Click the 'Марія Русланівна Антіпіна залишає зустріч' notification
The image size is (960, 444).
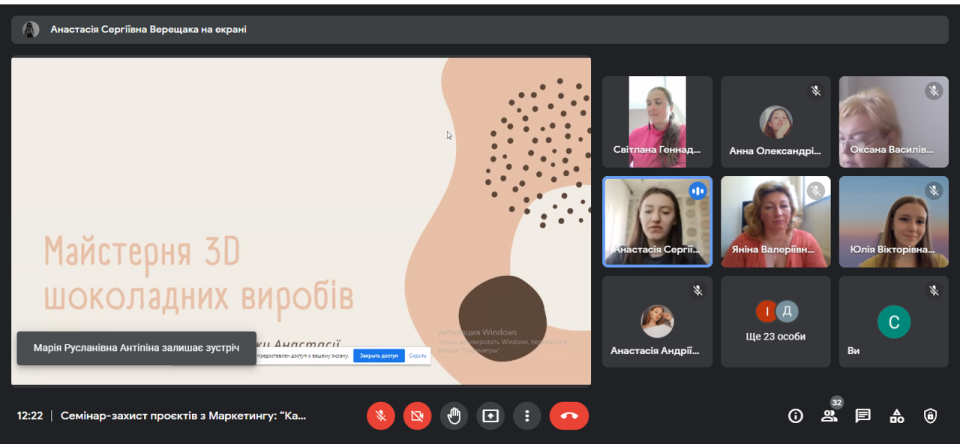coord(137,348)
